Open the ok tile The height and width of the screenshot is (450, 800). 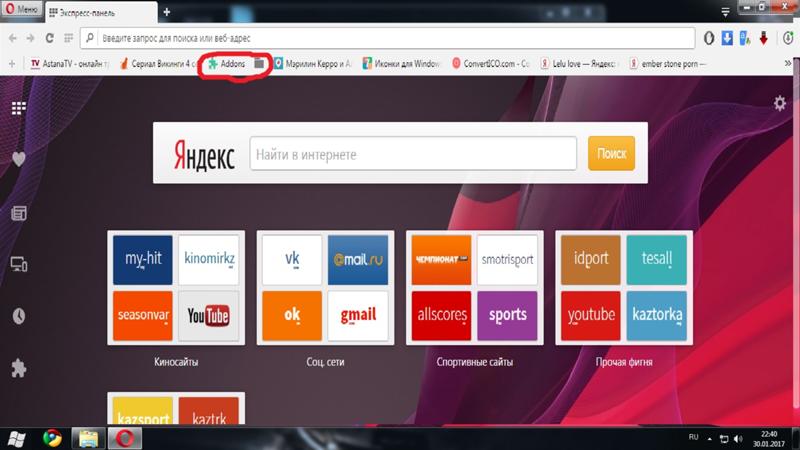coord(292,315)
